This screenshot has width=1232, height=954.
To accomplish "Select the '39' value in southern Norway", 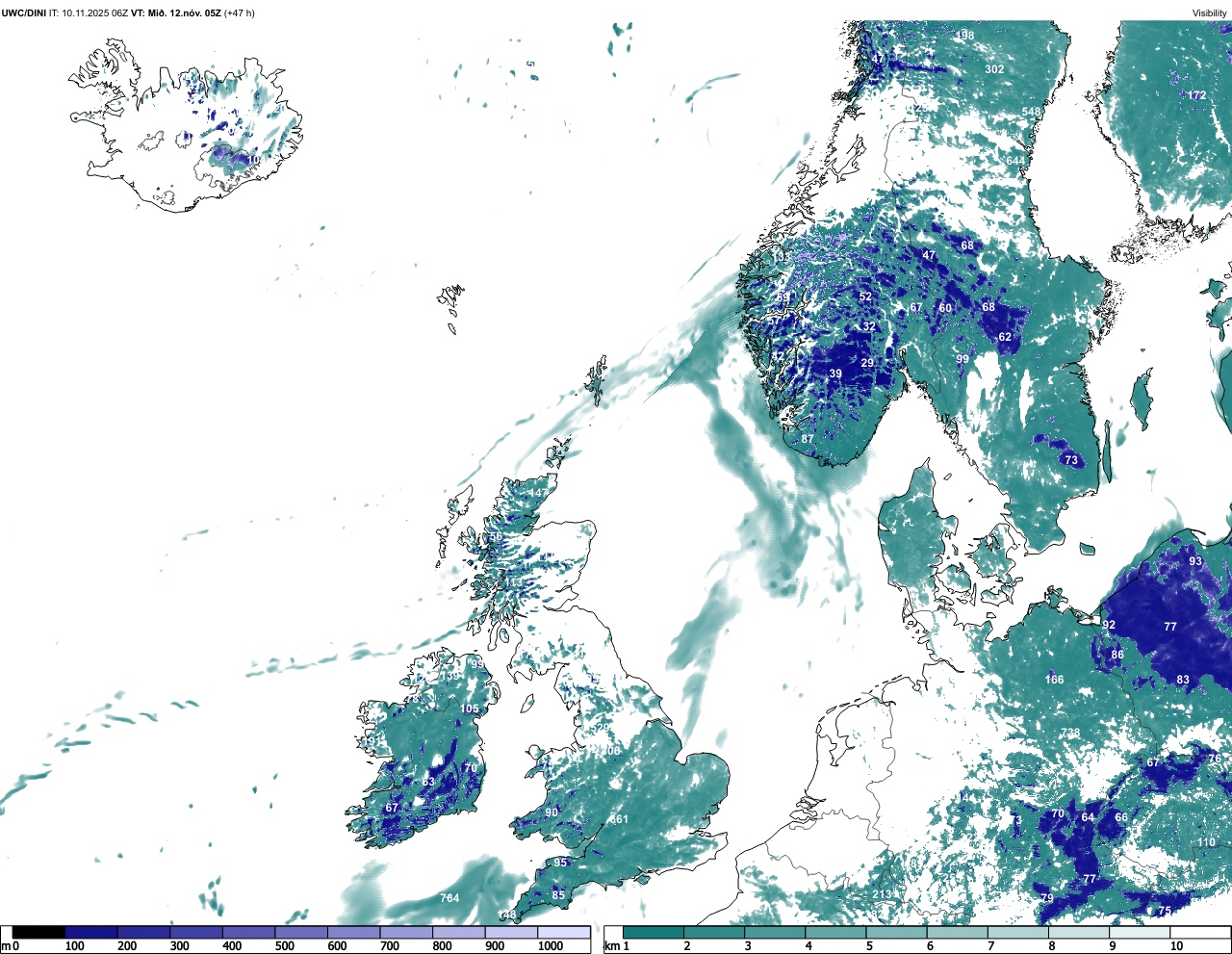I will pos(835,374).
